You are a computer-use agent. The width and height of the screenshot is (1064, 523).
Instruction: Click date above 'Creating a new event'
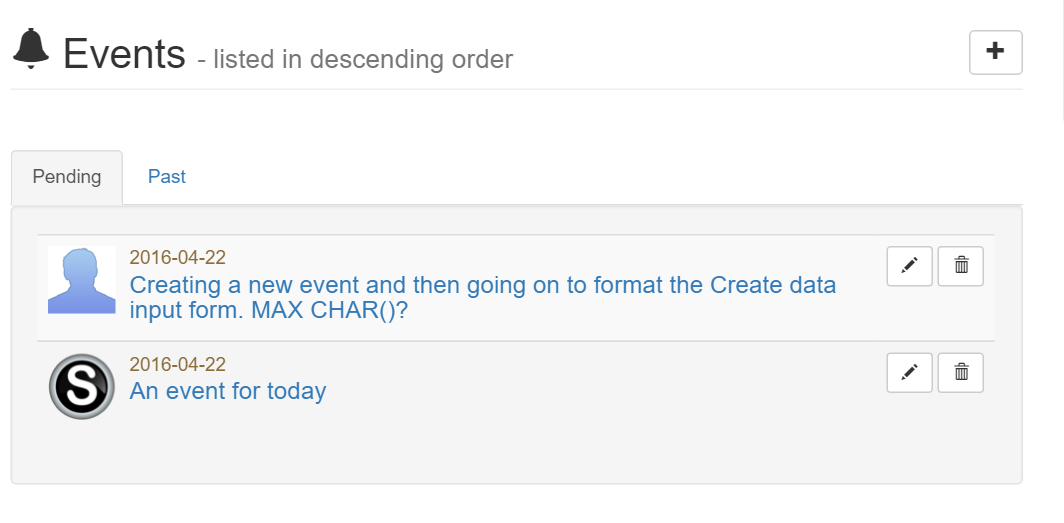(x=178, y=258)
